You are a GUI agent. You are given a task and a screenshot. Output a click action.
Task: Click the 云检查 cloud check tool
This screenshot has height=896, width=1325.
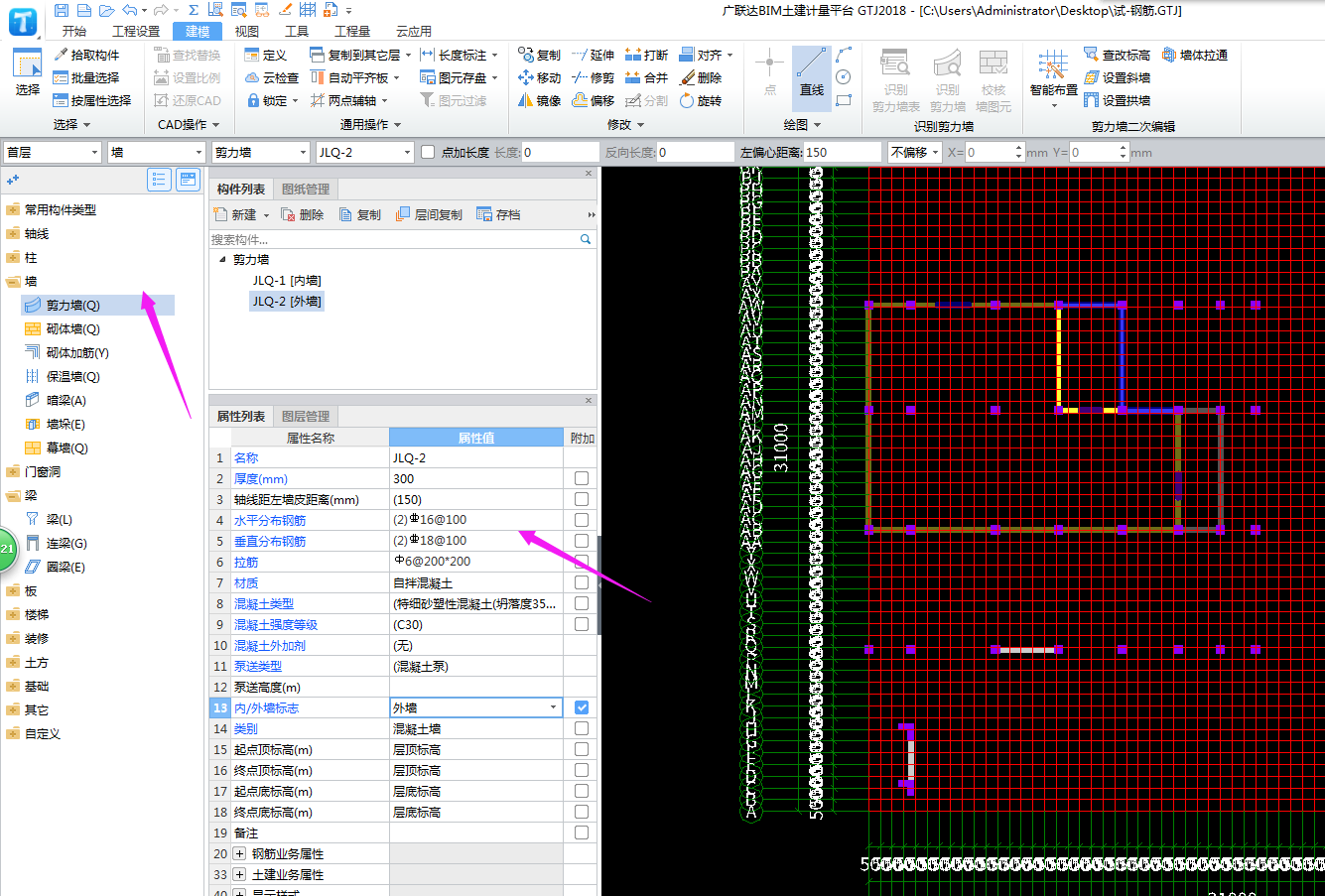271,77
